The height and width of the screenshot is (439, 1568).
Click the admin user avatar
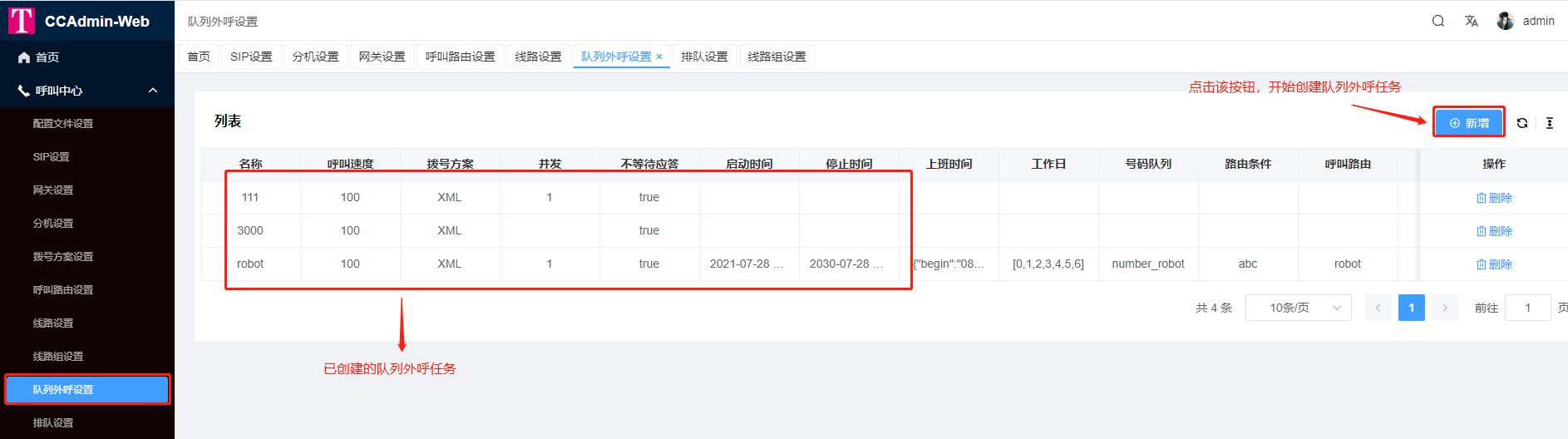[x=1506, y=21]
